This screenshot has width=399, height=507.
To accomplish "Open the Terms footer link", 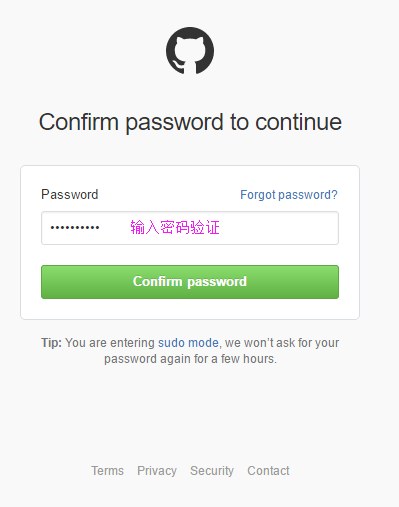I will click(x=107, y=471).
